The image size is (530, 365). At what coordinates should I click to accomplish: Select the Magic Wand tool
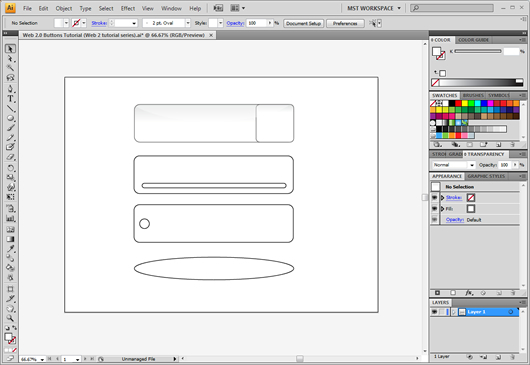pyautogui.click(x=10, y=68)
